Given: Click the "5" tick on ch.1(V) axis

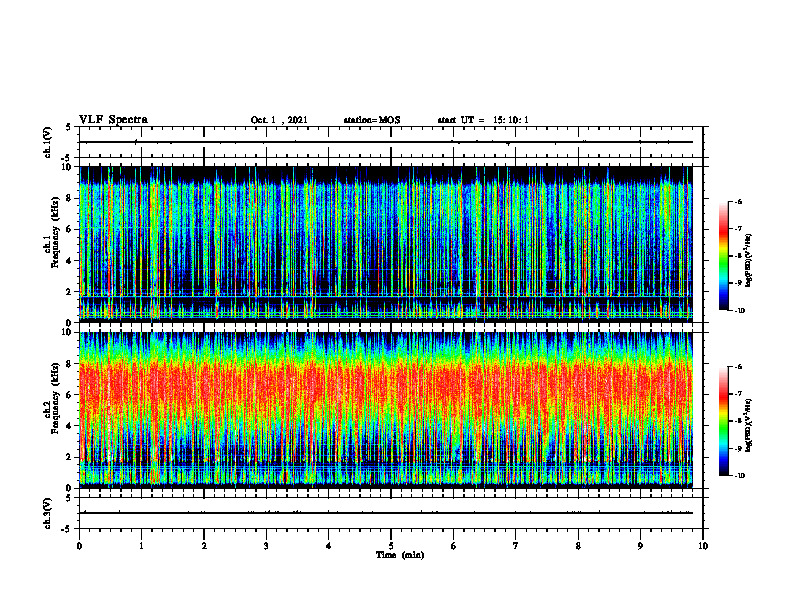Looking at the screenshot, I should (x=70, y=127).
